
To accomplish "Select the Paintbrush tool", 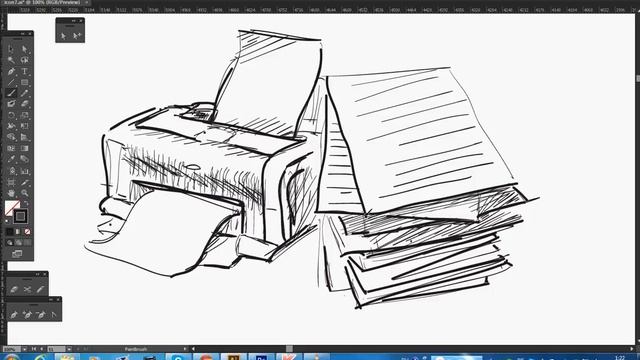I will point(11,93).
